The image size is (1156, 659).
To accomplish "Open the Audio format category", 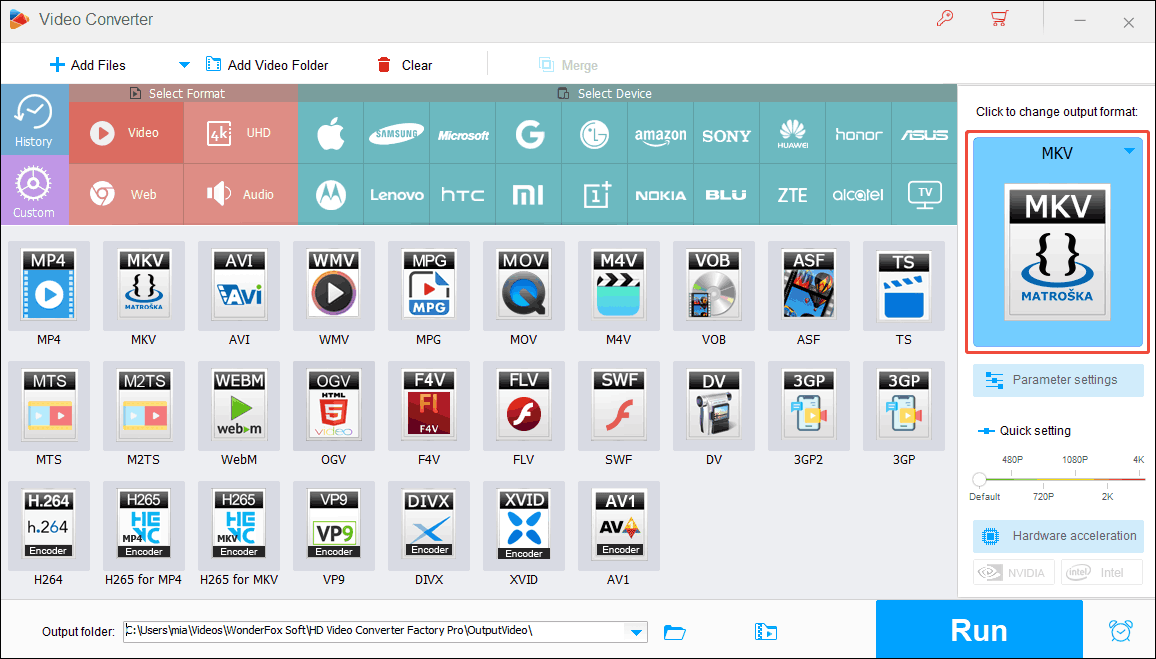I will click(x=240, y=193).
